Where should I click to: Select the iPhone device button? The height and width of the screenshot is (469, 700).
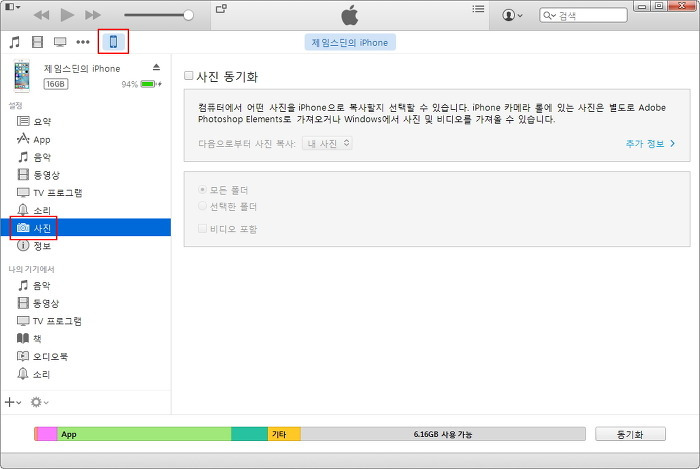(113, 42)
